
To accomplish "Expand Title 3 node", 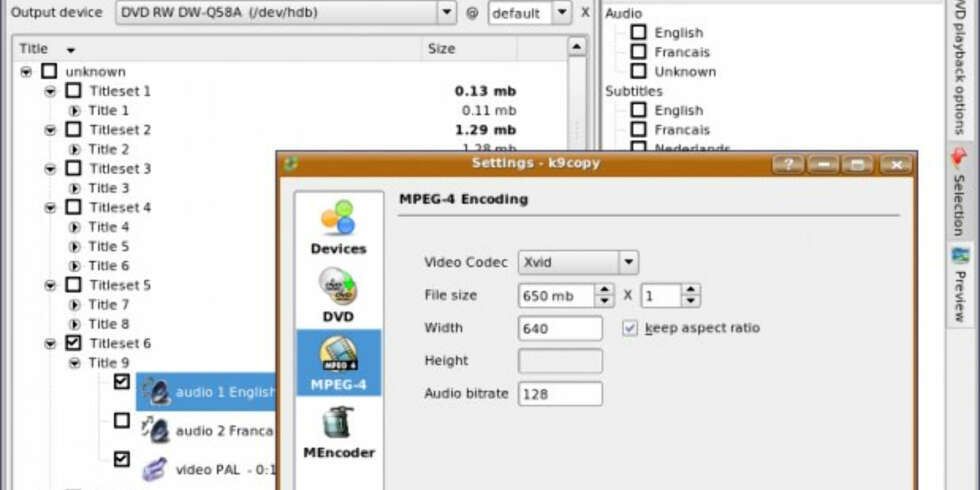I will (74, 188).
